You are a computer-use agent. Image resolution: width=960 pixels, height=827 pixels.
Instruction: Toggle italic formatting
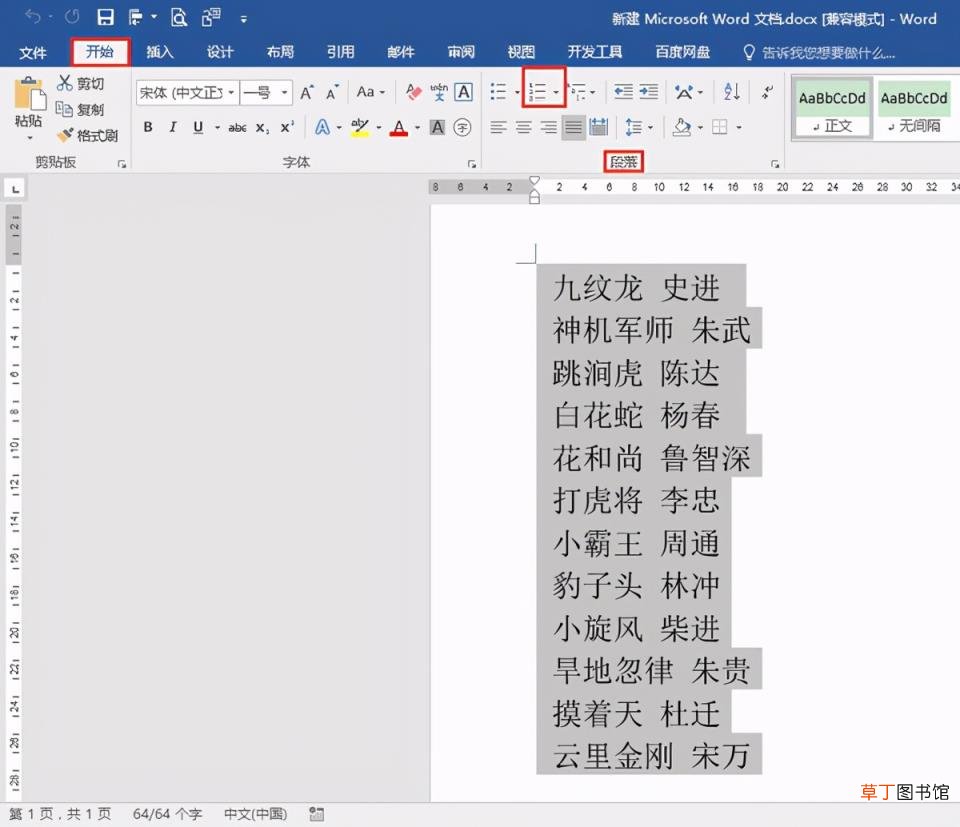[173, 127]
